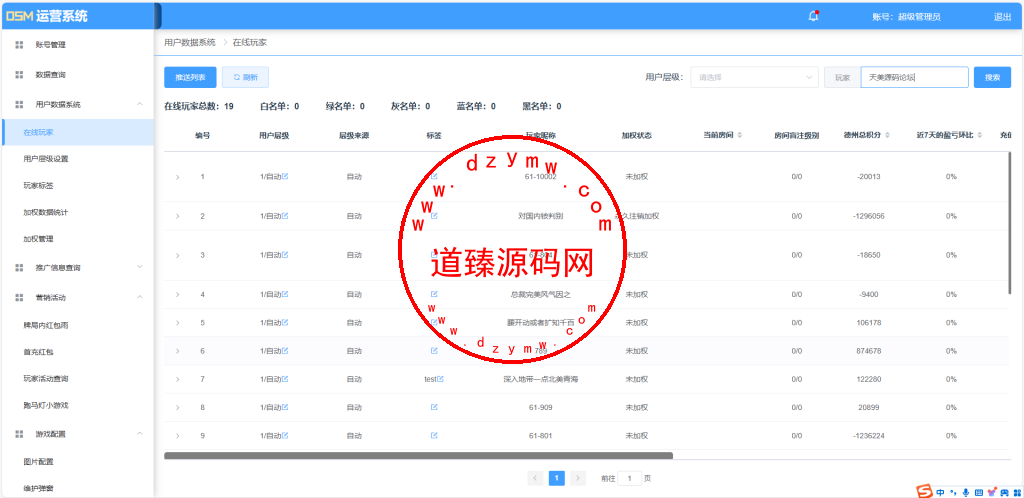This screenshot has height=498, width=1024.
Task: Click the 推送列表 button
Action: coord(190,77)
